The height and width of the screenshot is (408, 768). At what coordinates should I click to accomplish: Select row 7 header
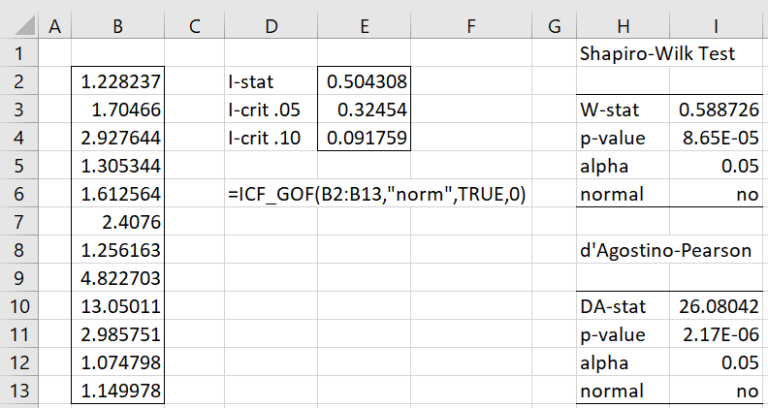pyautogui.click(x=19, y=222)
